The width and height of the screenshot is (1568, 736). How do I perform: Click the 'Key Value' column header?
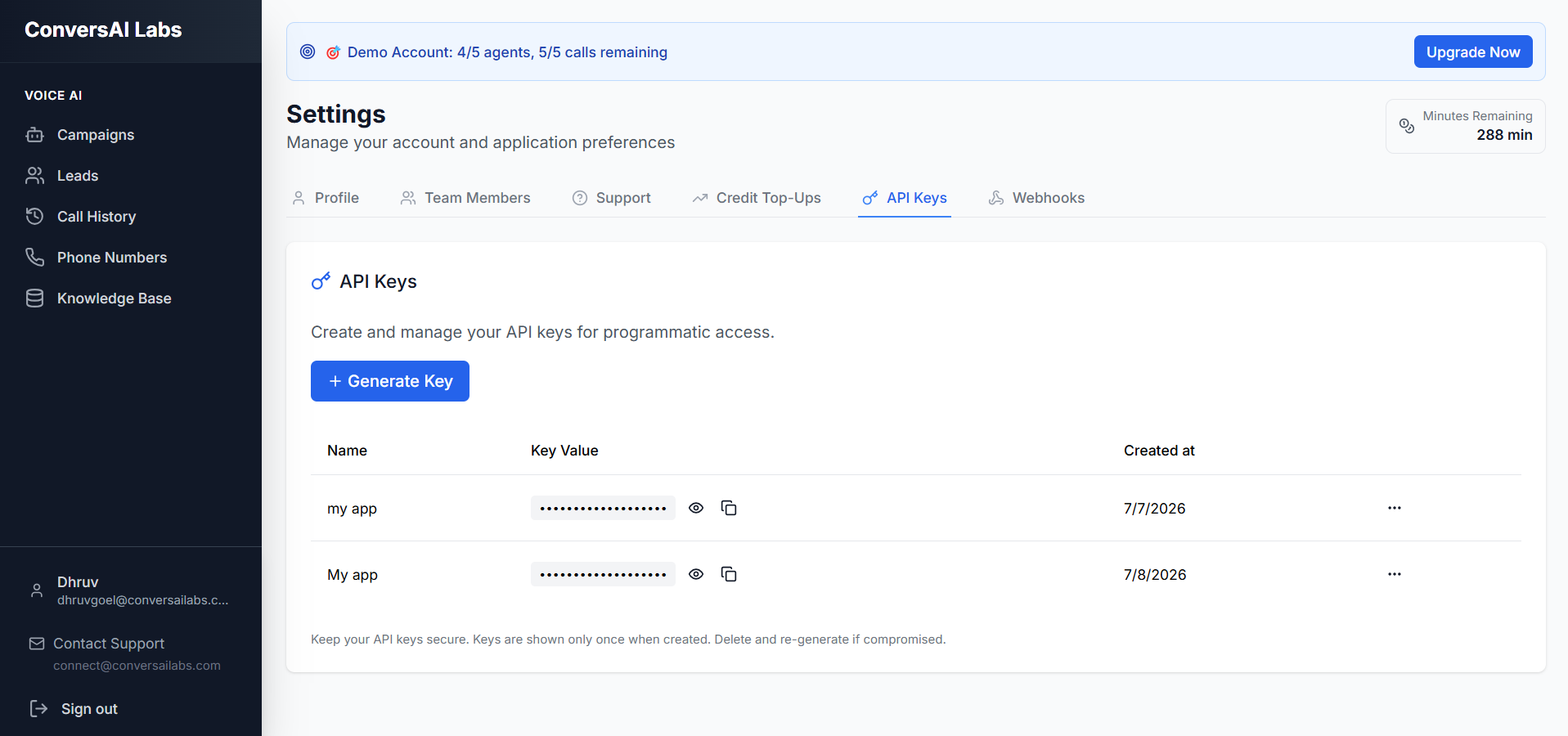(x=564, y=451)
